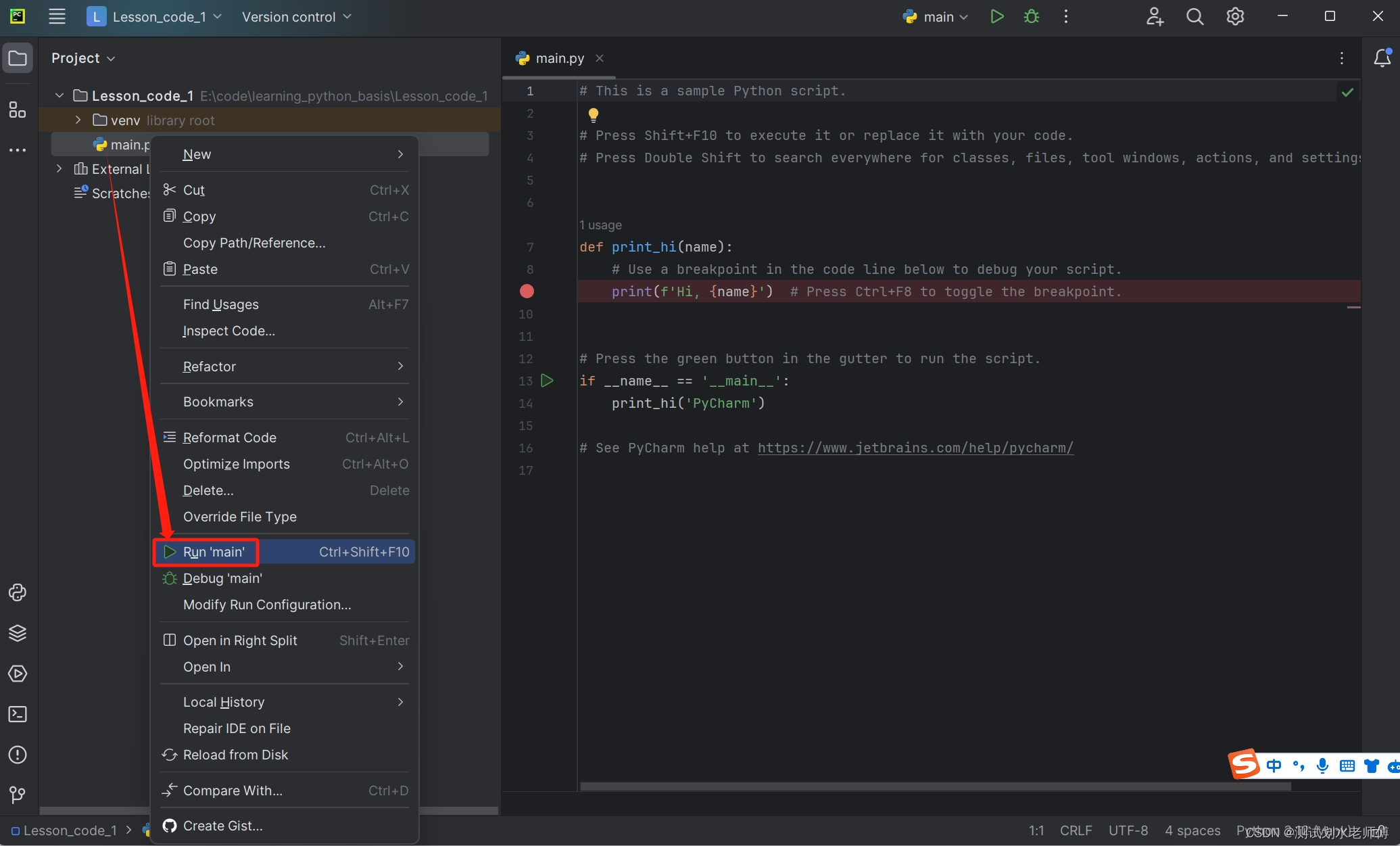The height and width of the screenshot is (846, 1400).
Task: Open the Open In submenu
Action: coord(285,667)
